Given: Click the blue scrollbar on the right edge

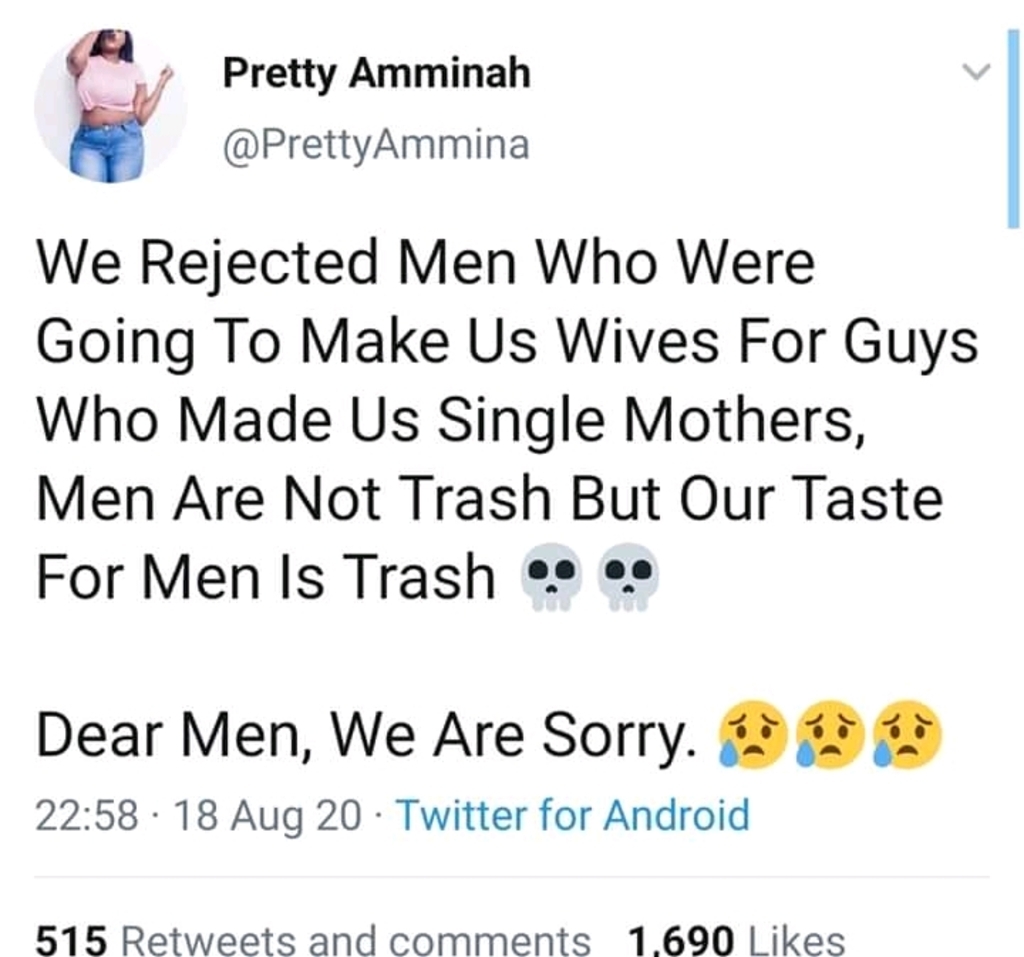Looking at the screenshot, I should click(1014, 127).
